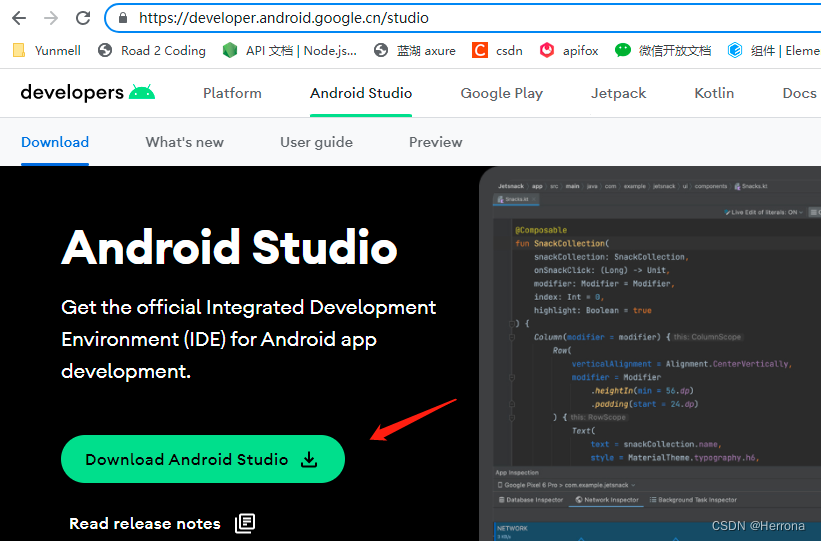Screen dimensions: 821x541
Task: Select the Download tab
Action: 55,142
